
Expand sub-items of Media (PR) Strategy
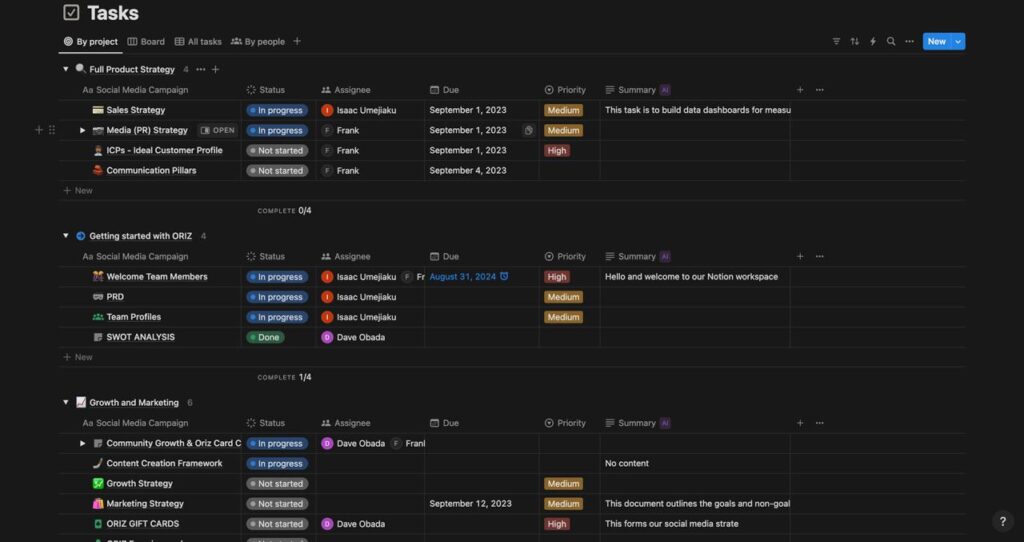82,130
